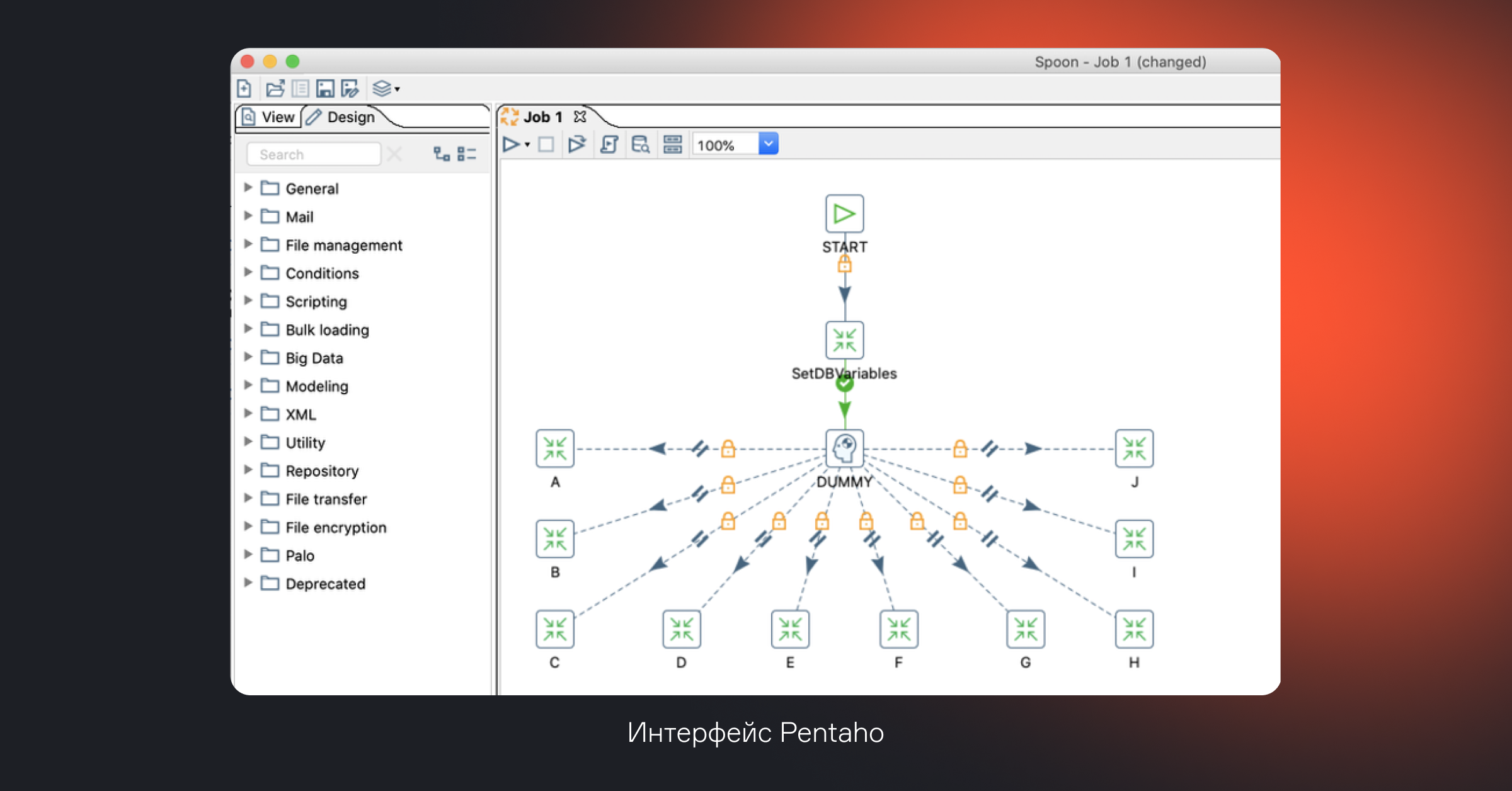Click the lock icon on hop to A
This screenshot has height=791, width=1512.
click(728, 448)
